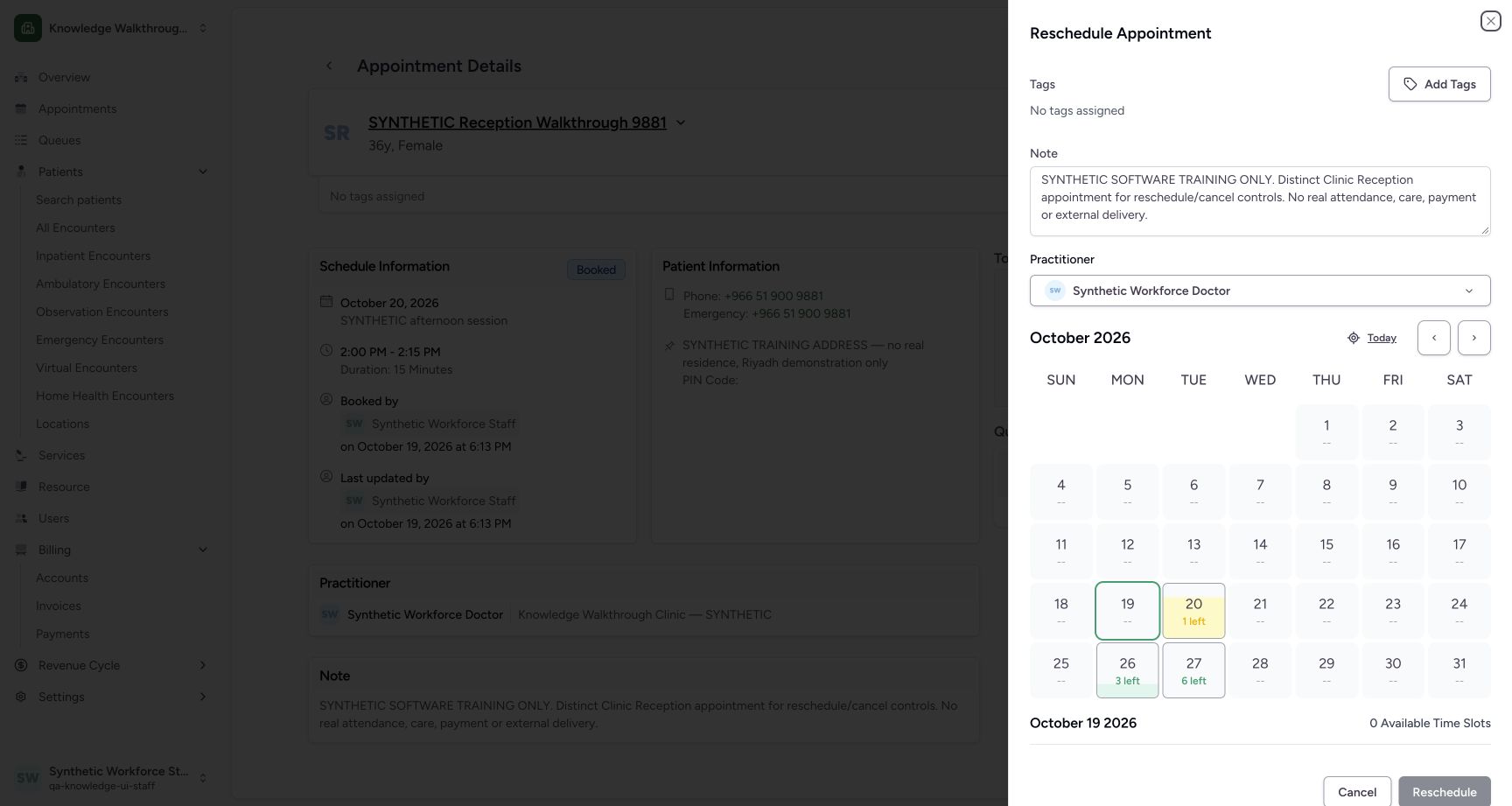Go to next month in calendar
1512x806 pixels.
1474,338
